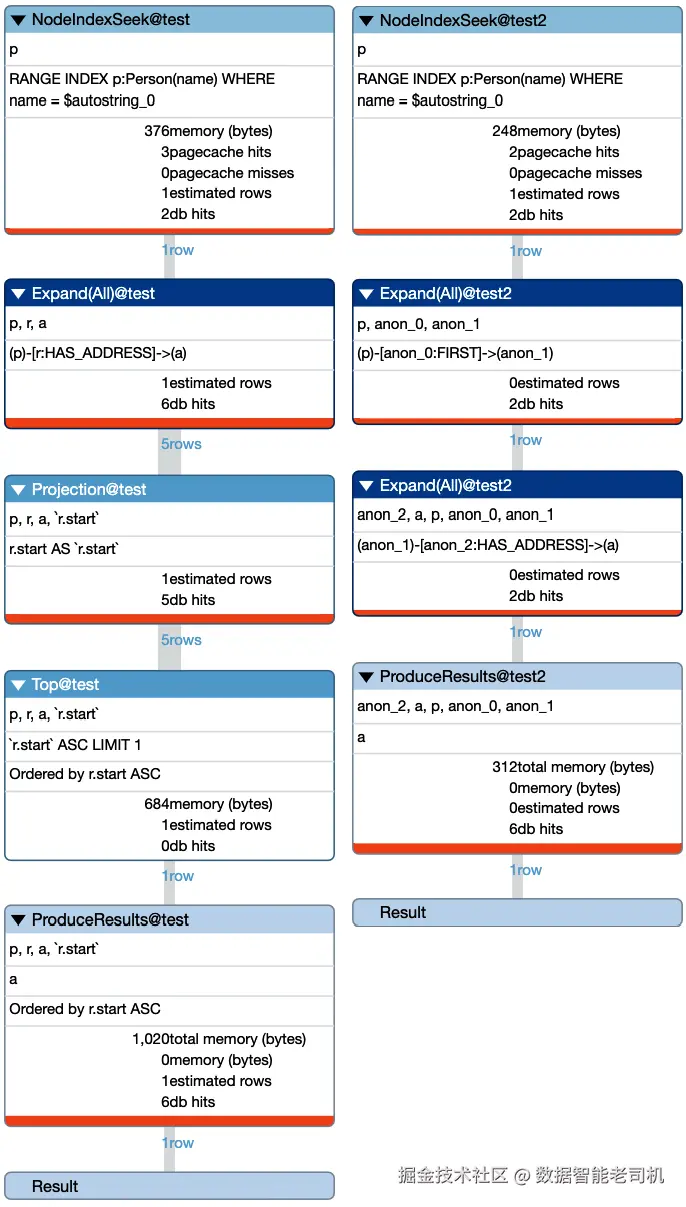Click 1 row label below NodeIndexSeek@test2

tap(526, 251)
